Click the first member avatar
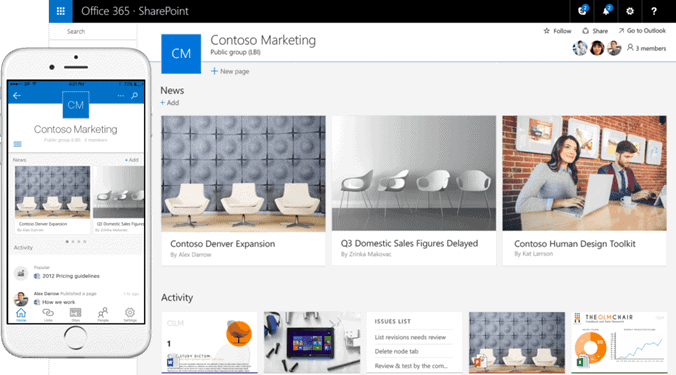 (x=580, y=48)
